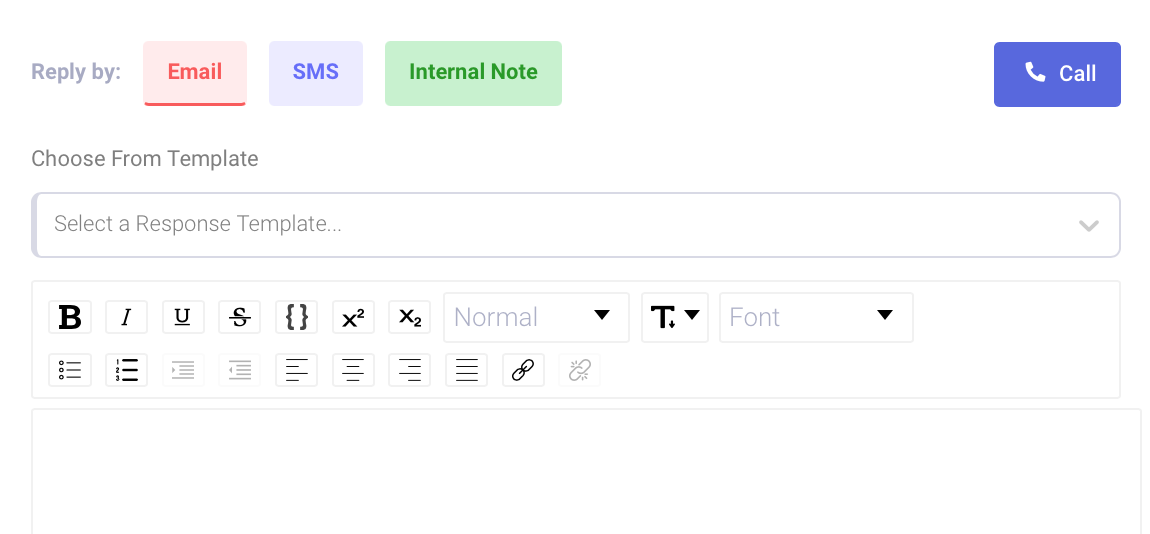
Task: Align the text to the left
Action: pos(296,370)
